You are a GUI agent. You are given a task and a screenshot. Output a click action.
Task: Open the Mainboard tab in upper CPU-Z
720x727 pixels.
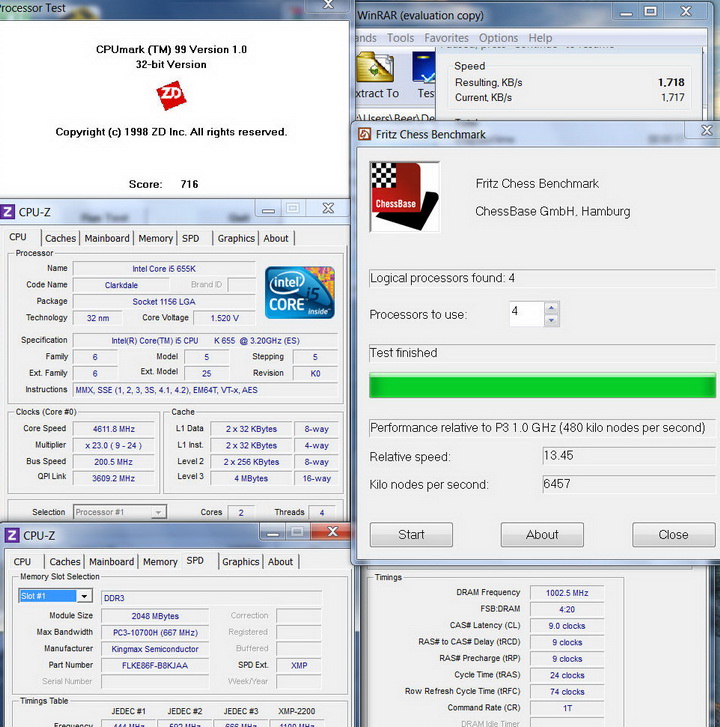[x=107, y=238]
